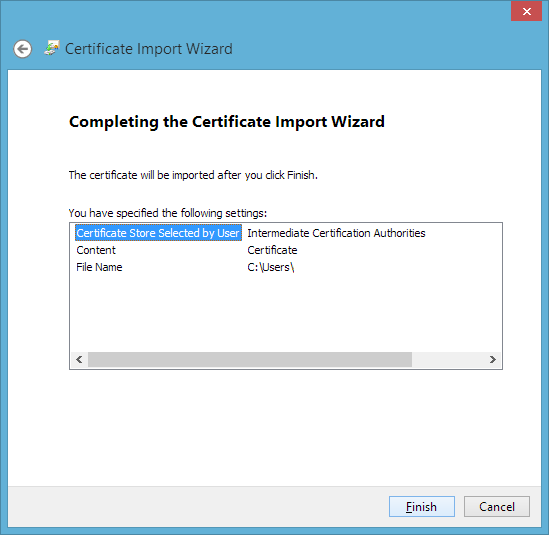Click the Certificate Import Wizard title icon
Screen dimensions: 549x535
[x=52, y=48]
